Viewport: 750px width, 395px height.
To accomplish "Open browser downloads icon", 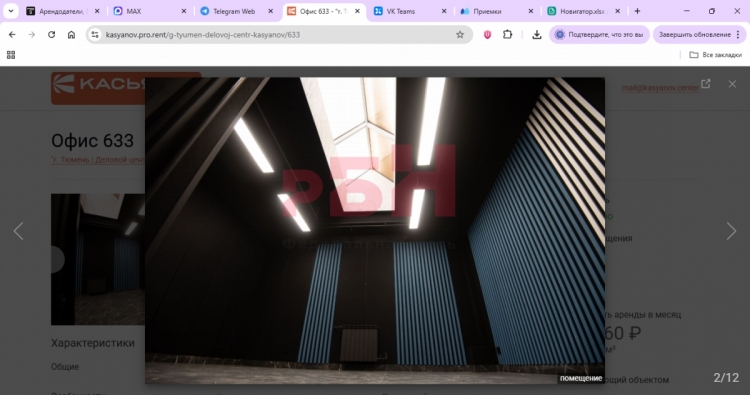I will click(537, 34).
